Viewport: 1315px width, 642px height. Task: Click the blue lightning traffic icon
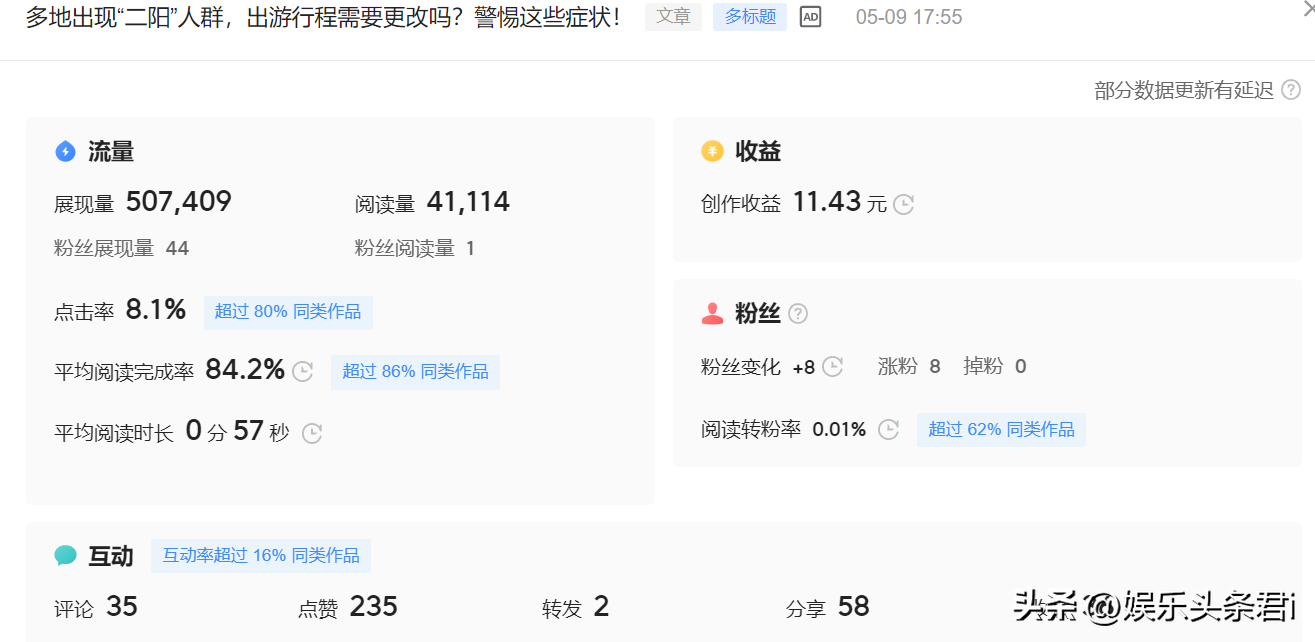65,152
